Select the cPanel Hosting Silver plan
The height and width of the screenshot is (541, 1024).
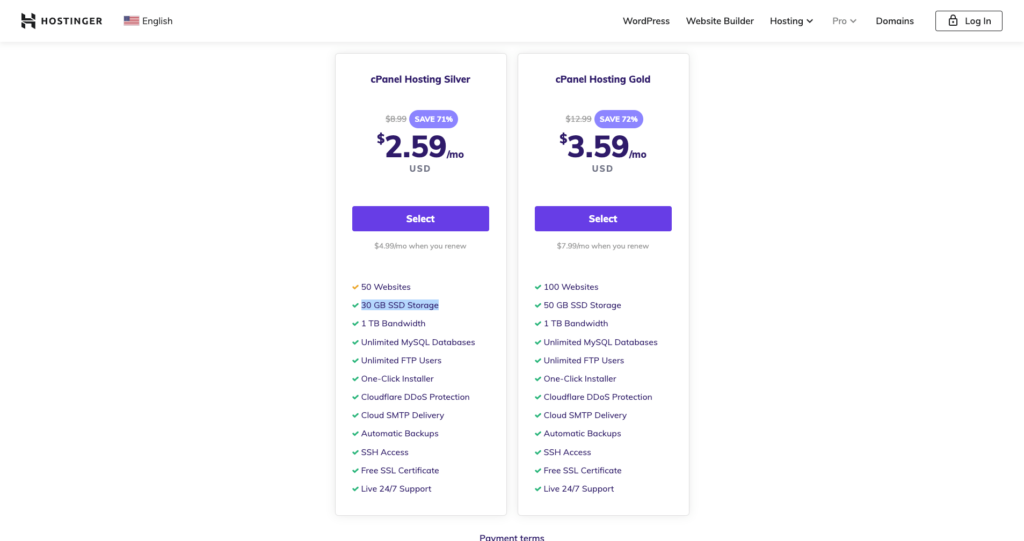click(421, 219)
